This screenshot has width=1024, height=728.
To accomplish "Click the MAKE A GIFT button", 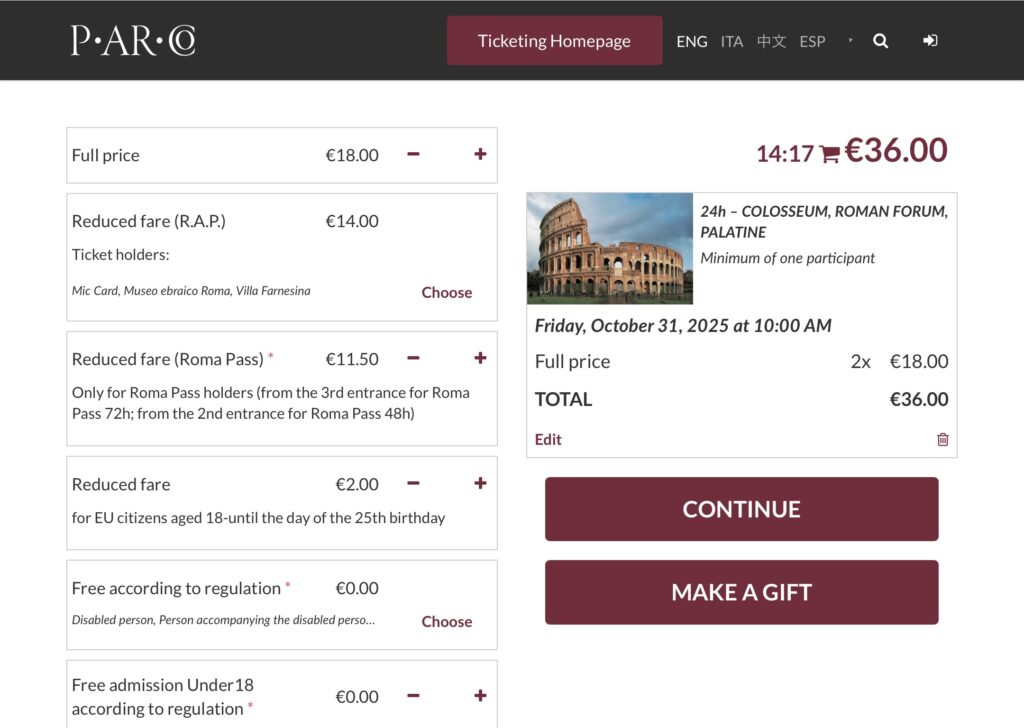I will [x=741, y=592].
